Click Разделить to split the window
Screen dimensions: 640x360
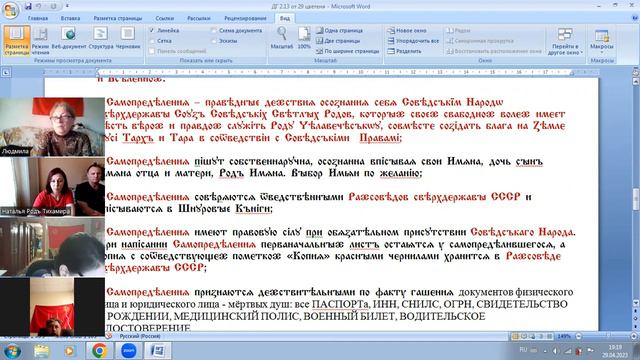(x=404, y=51)
